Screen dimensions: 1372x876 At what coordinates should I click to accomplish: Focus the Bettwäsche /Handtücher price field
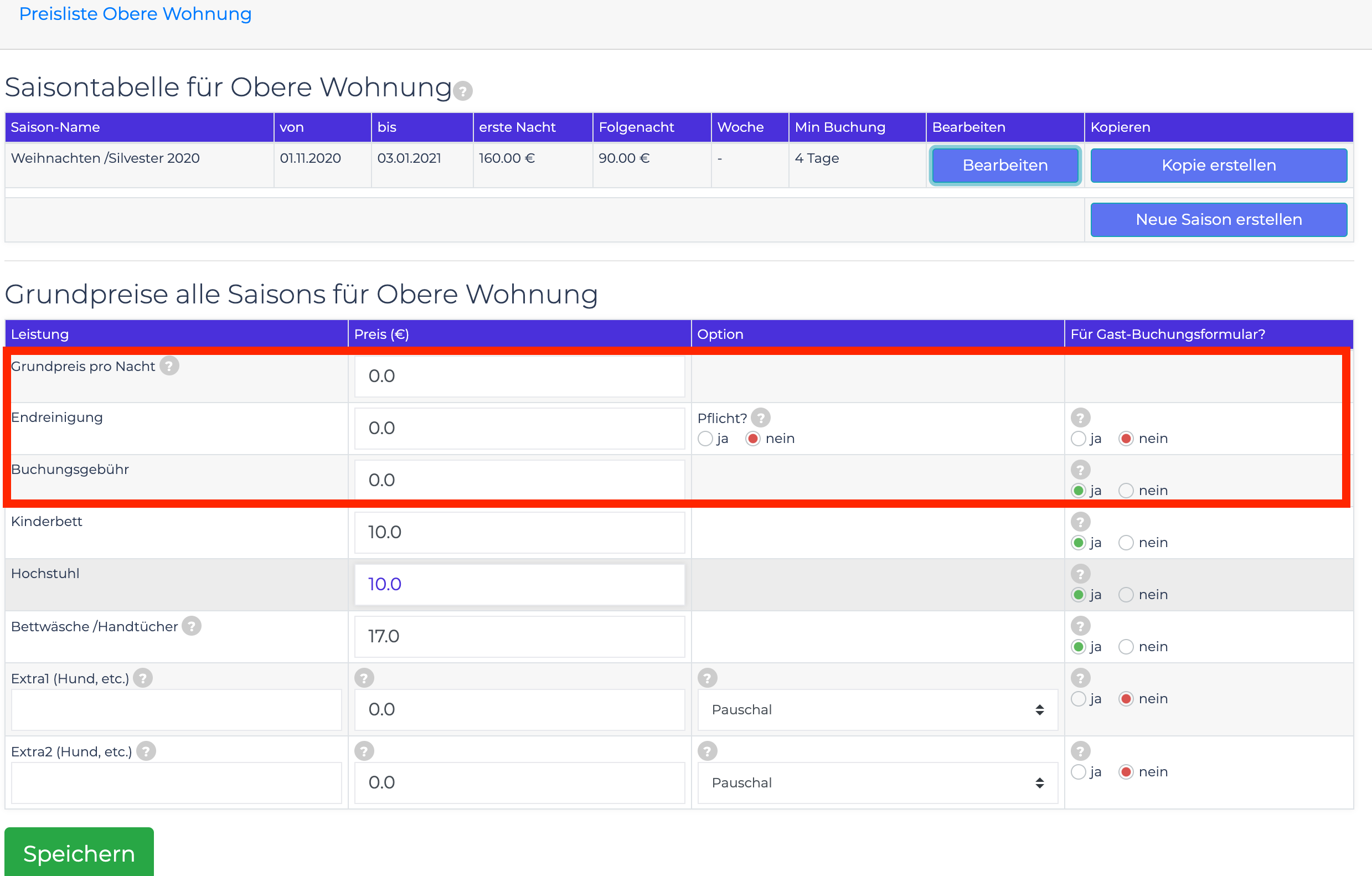point(520,637)
